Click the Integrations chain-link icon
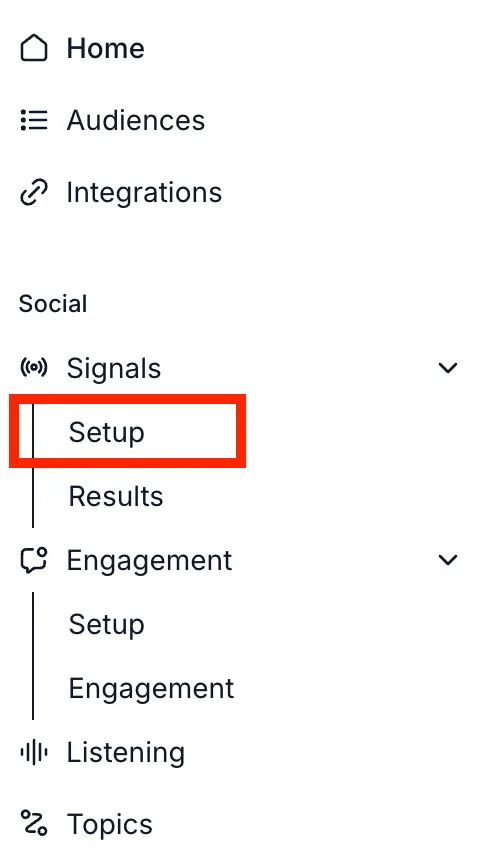494x868 pixels. click(x=34, y=193)
